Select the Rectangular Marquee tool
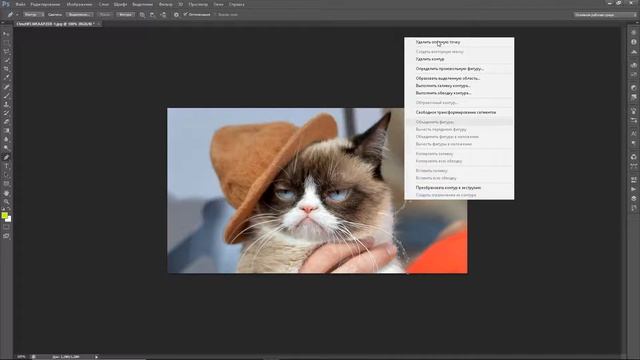The height and width of the screenshot is (360, 640). 6,42
